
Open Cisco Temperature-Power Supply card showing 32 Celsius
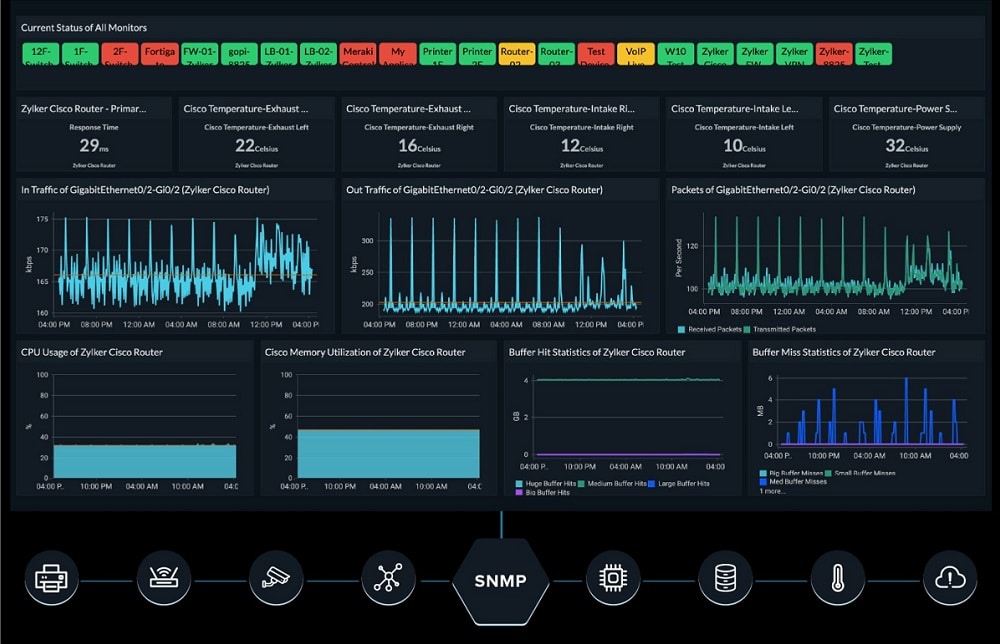coord(906,135)
